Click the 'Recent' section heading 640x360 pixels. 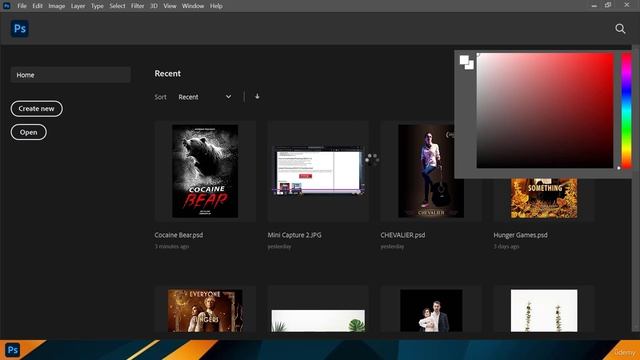pos(167,73)
